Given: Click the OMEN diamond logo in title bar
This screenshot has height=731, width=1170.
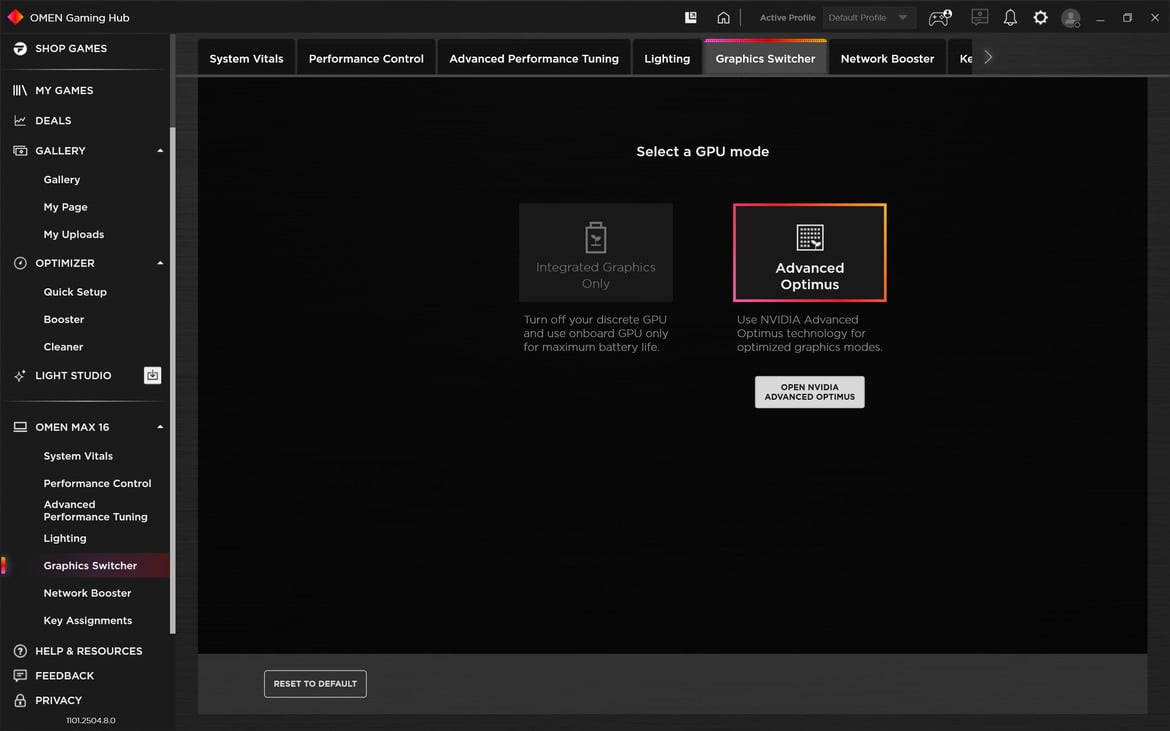Looking at the screenshot, I should pos(15,17).
